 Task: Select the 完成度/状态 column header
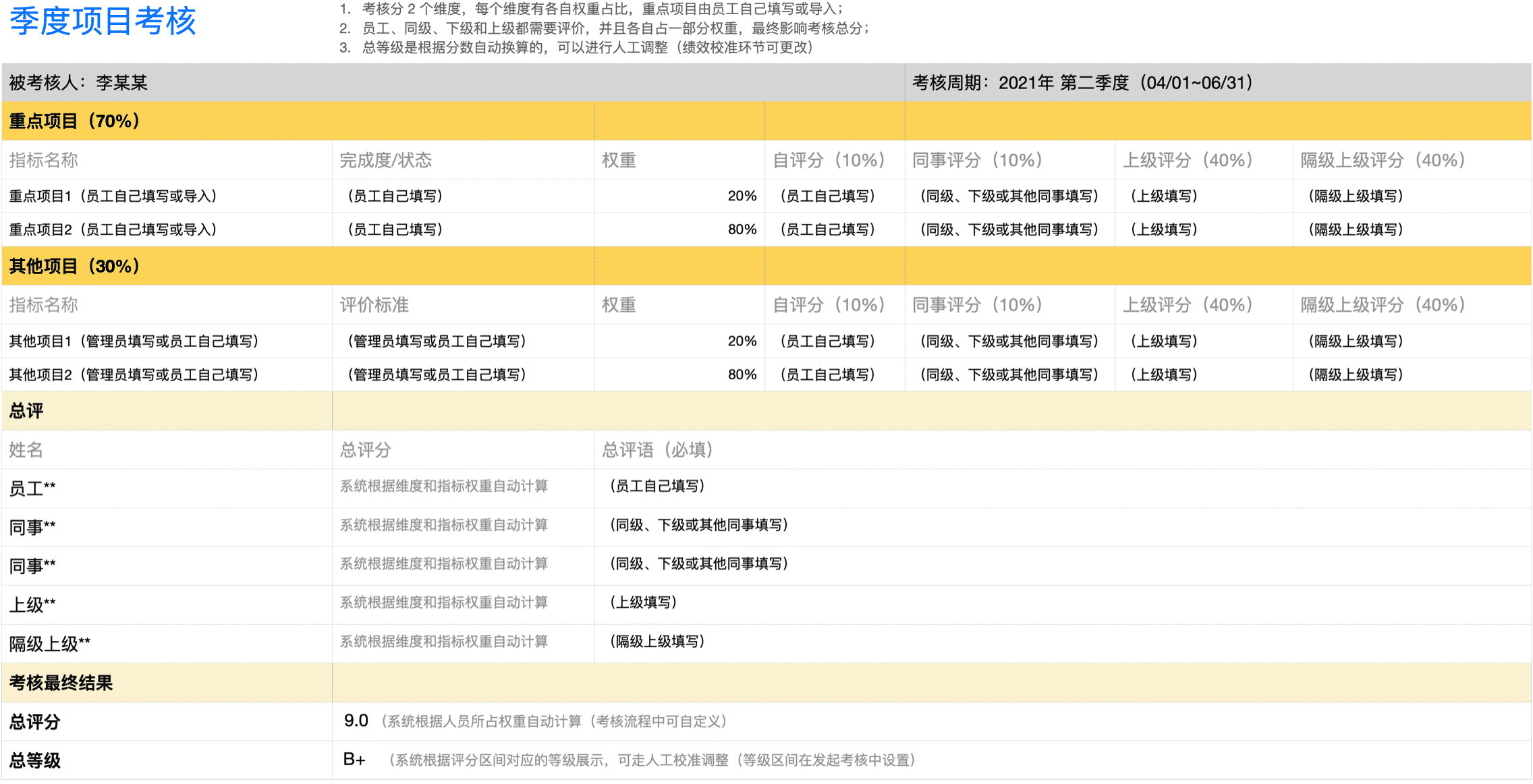click(464, 160)
